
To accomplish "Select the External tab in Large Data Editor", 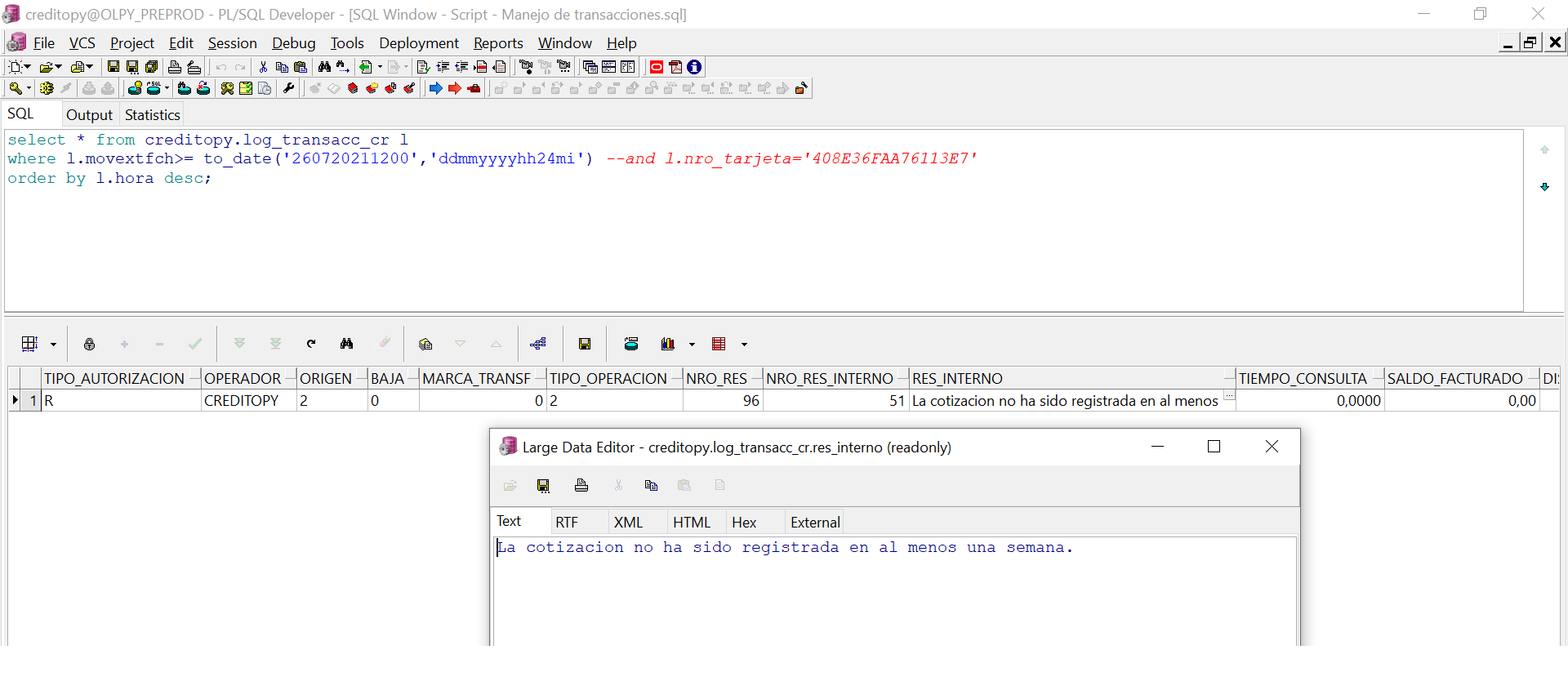I will coord(814,523).
